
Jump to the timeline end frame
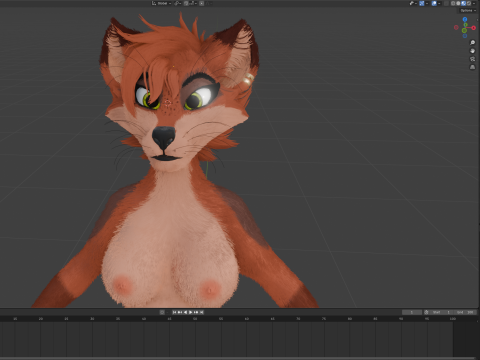[201, 312]
